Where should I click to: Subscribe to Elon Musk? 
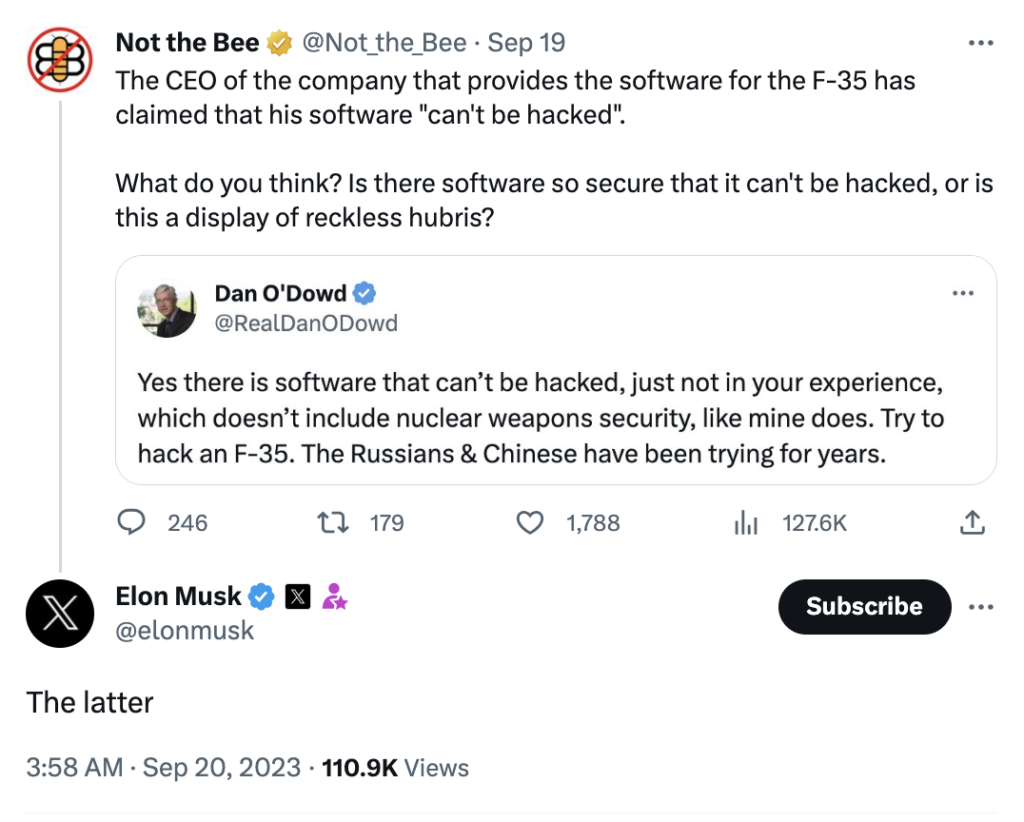coord(864,607)
